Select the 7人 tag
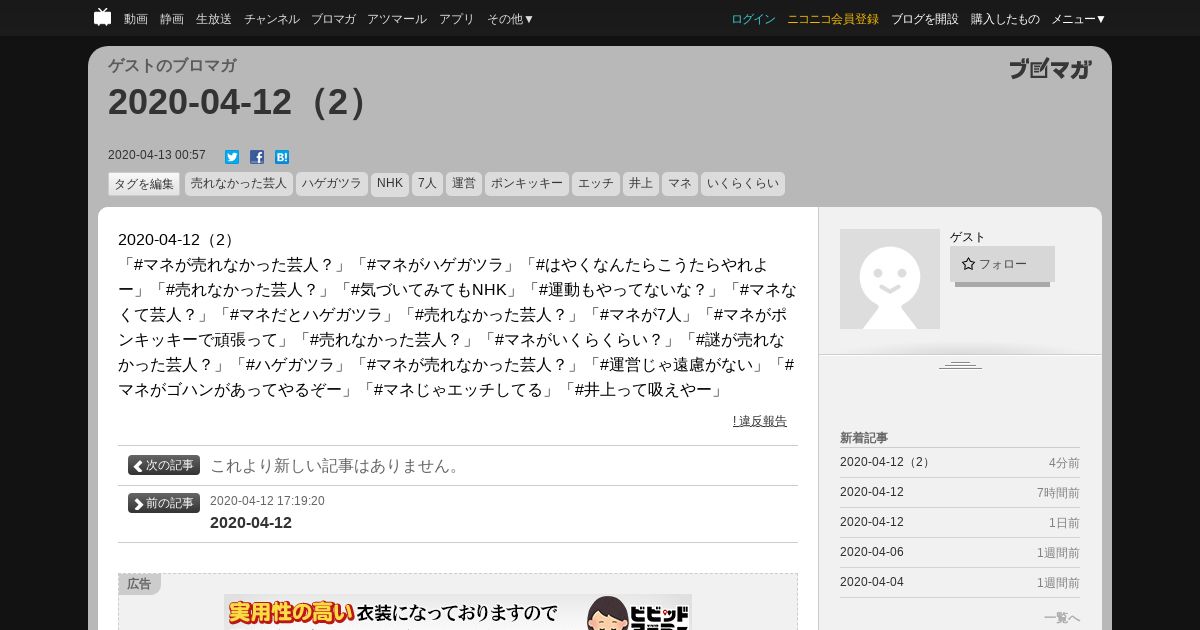1200x630 pixels. 427,184
